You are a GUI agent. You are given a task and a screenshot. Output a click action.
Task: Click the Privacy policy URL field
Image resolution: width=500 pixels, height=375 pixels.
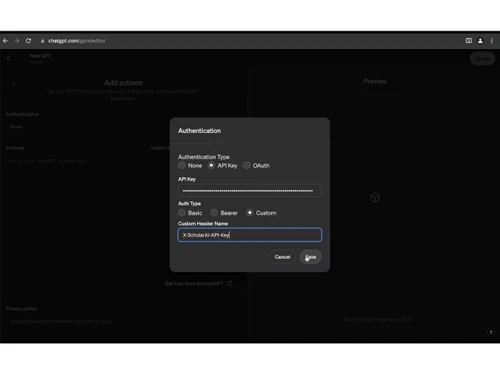(x=123, y=321)
